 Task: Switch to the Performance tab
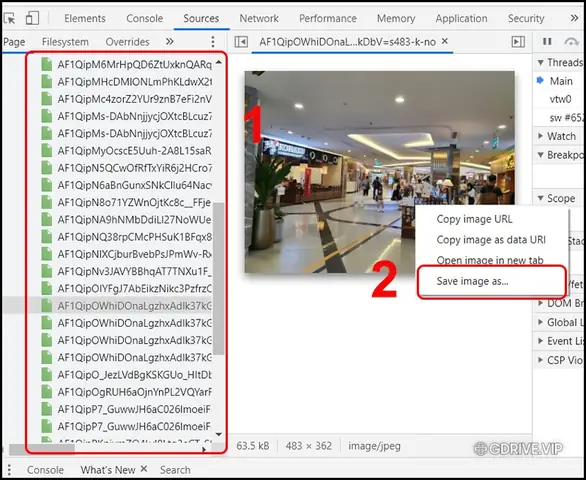(x=328, y=18)
